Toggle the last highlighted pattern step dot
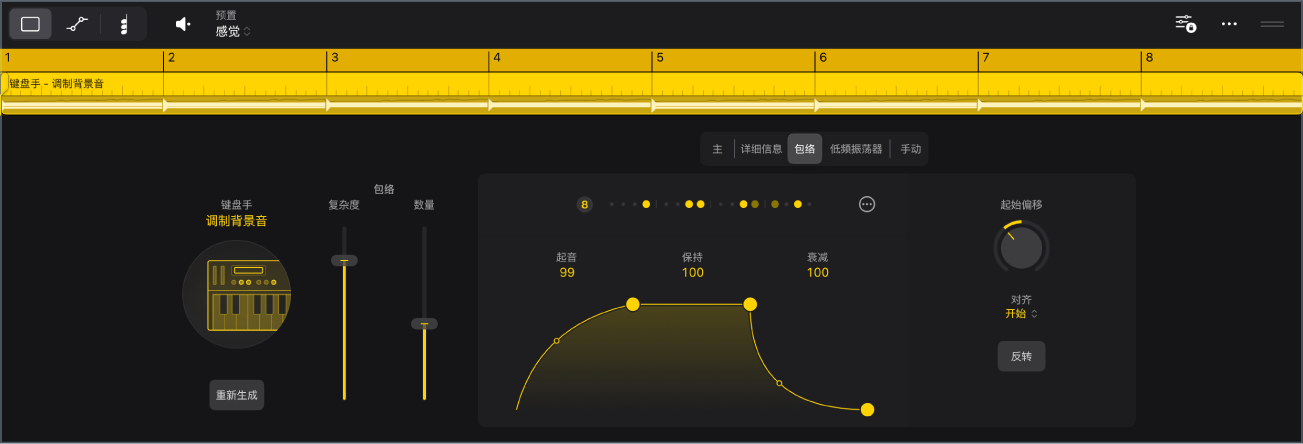Viewport: 1303px width, 444px height. (x=798, y=204)
